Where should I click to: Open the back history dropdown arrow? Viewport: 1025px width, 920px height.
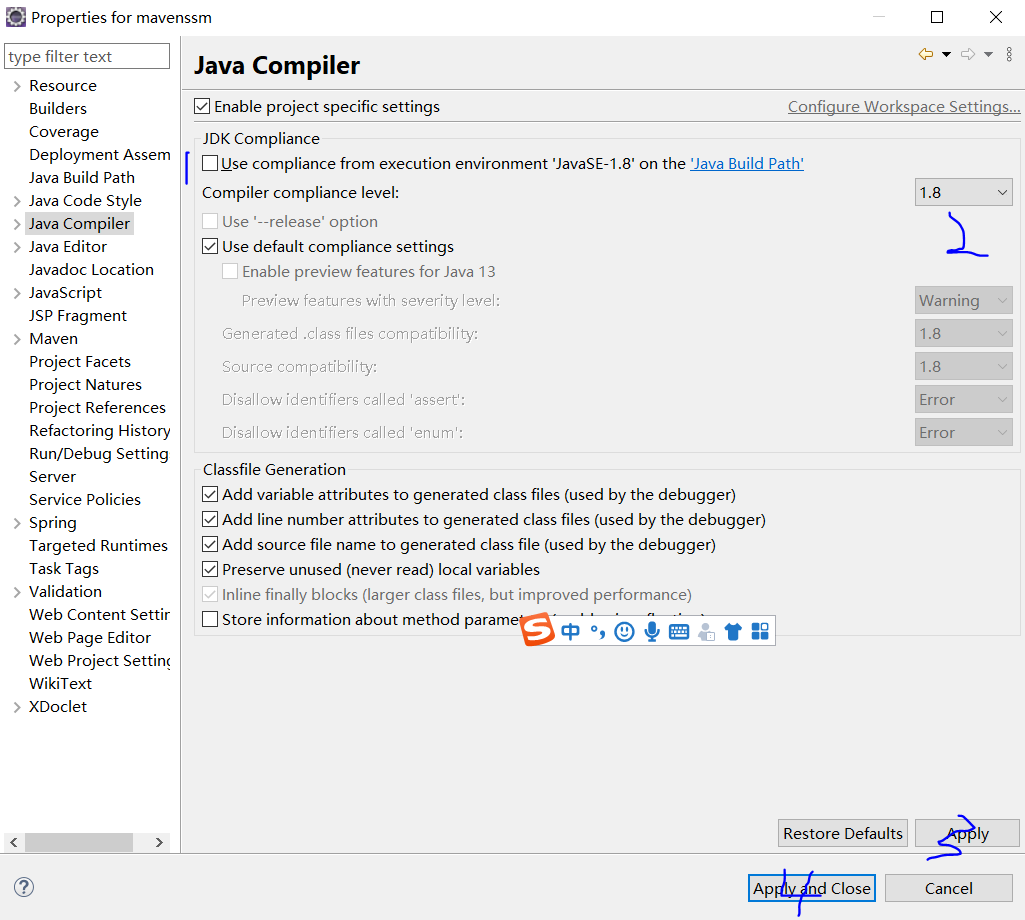click(947, 55)
